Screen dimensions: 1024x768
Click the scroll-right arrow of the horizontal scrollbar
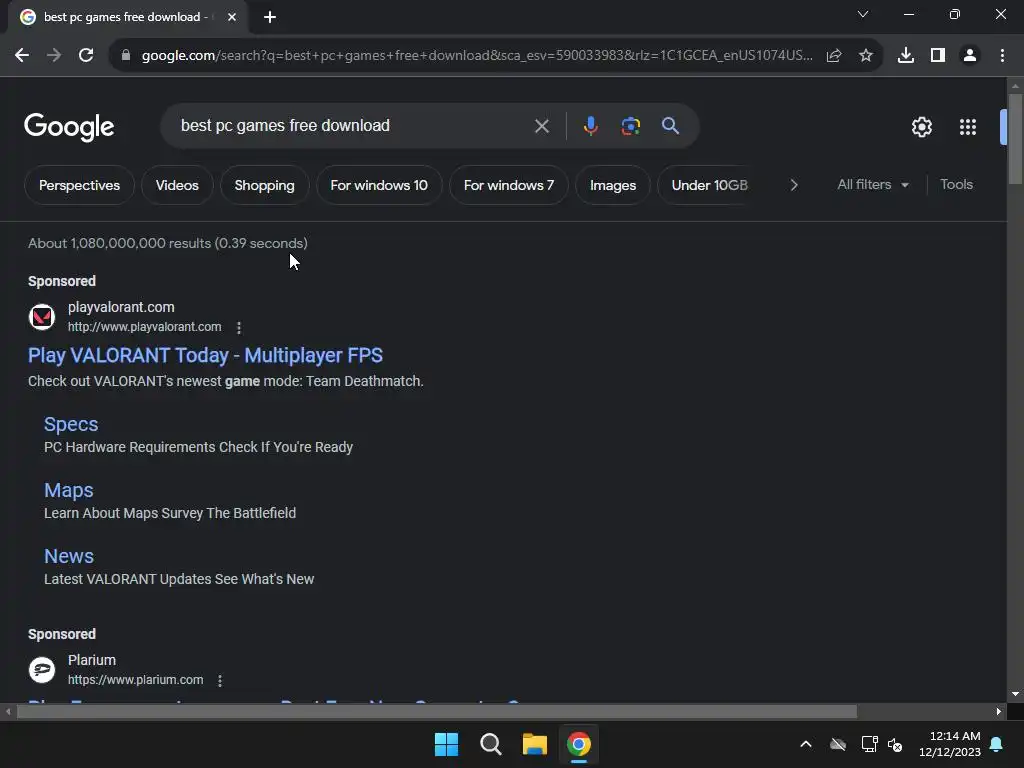(x=998, y=711)
